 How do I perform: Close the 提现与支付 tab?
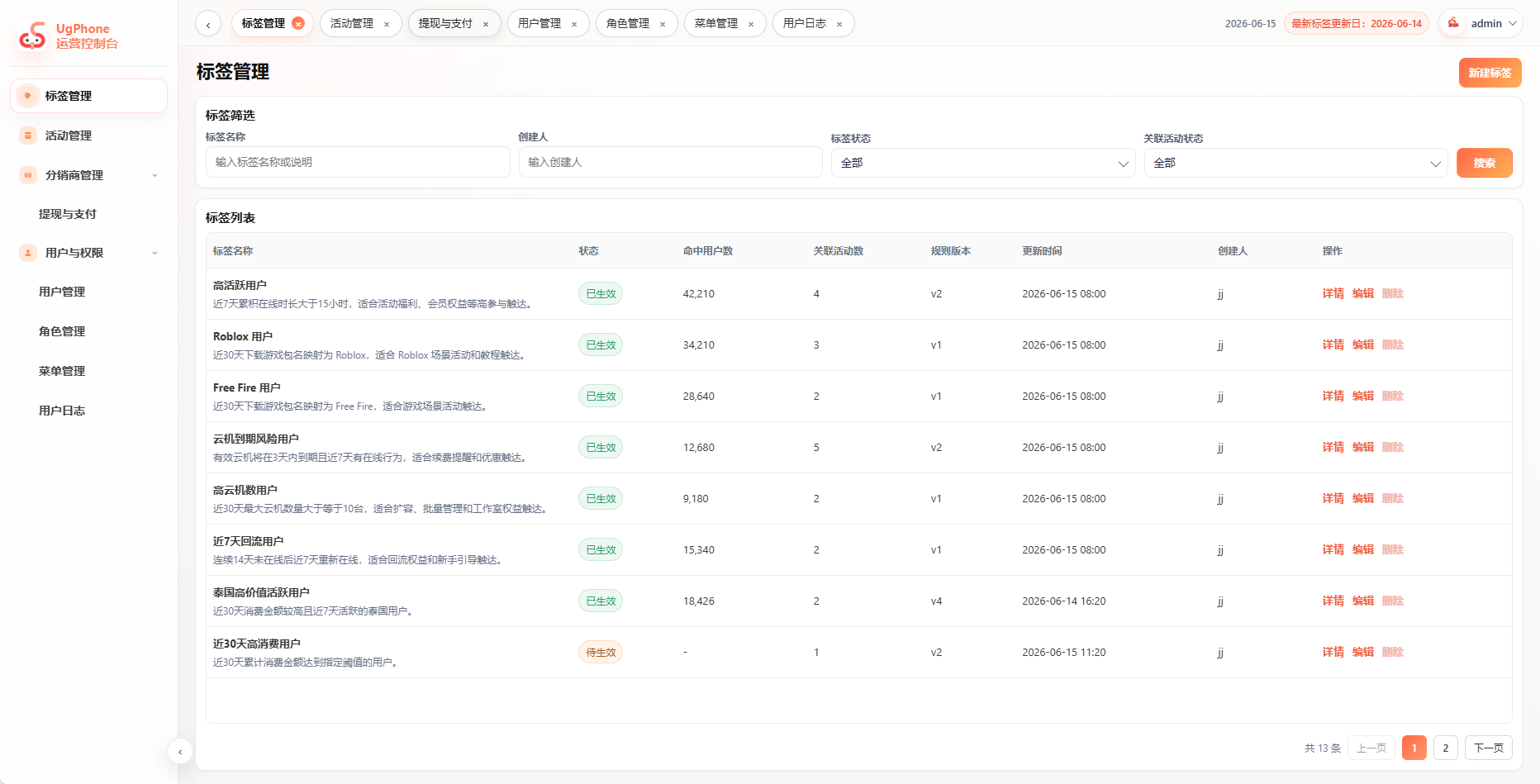[x=486, y=24]
